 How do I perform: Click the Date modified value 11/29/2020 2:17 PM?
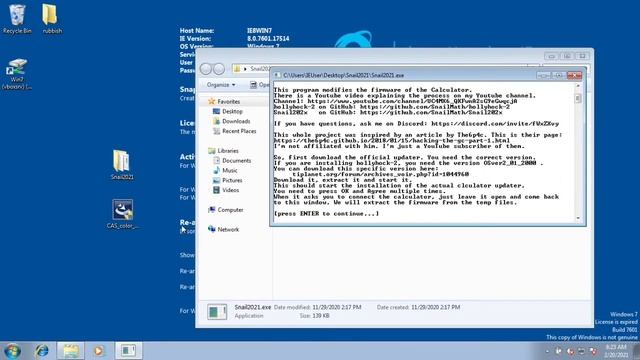click(337, 307)
